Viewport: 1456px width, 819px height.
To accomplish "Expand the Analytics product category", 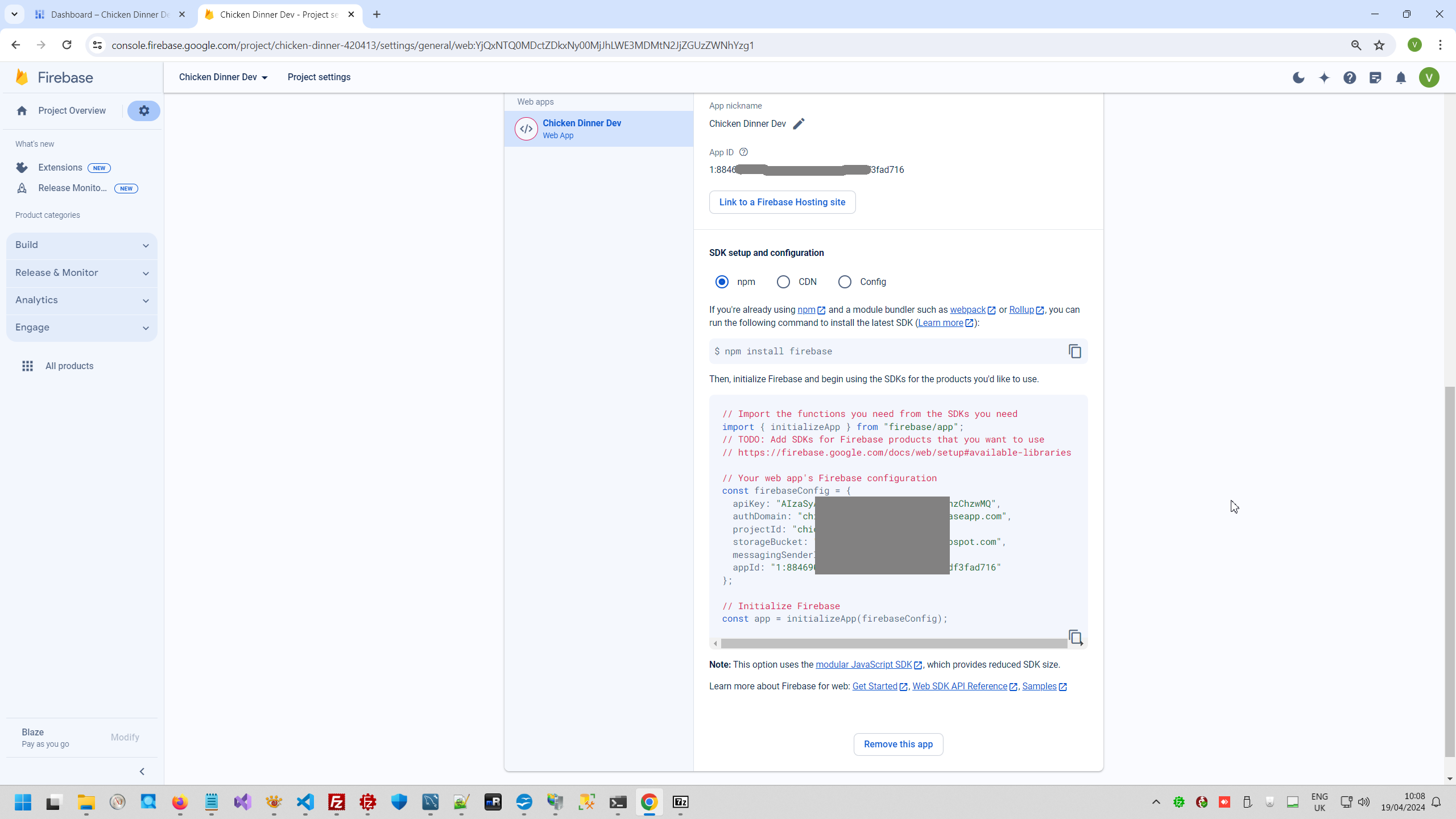I will pyautogui.click(x=82, y=300).
